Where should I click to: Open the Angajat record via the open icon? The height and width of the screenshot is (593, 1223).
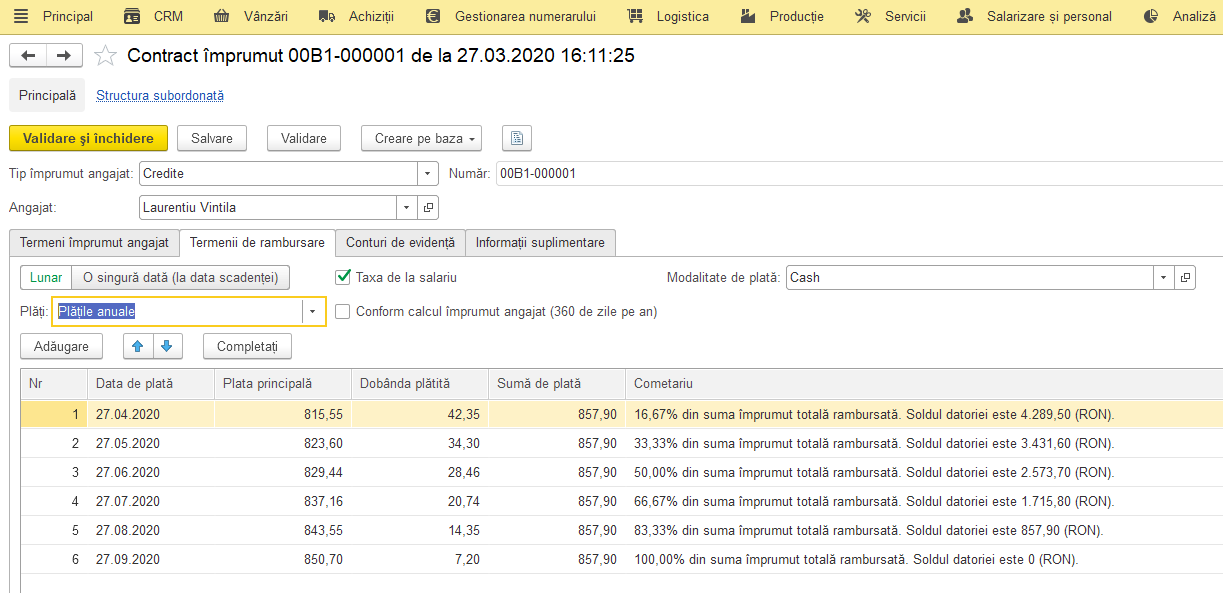click(x=428, y=208)
